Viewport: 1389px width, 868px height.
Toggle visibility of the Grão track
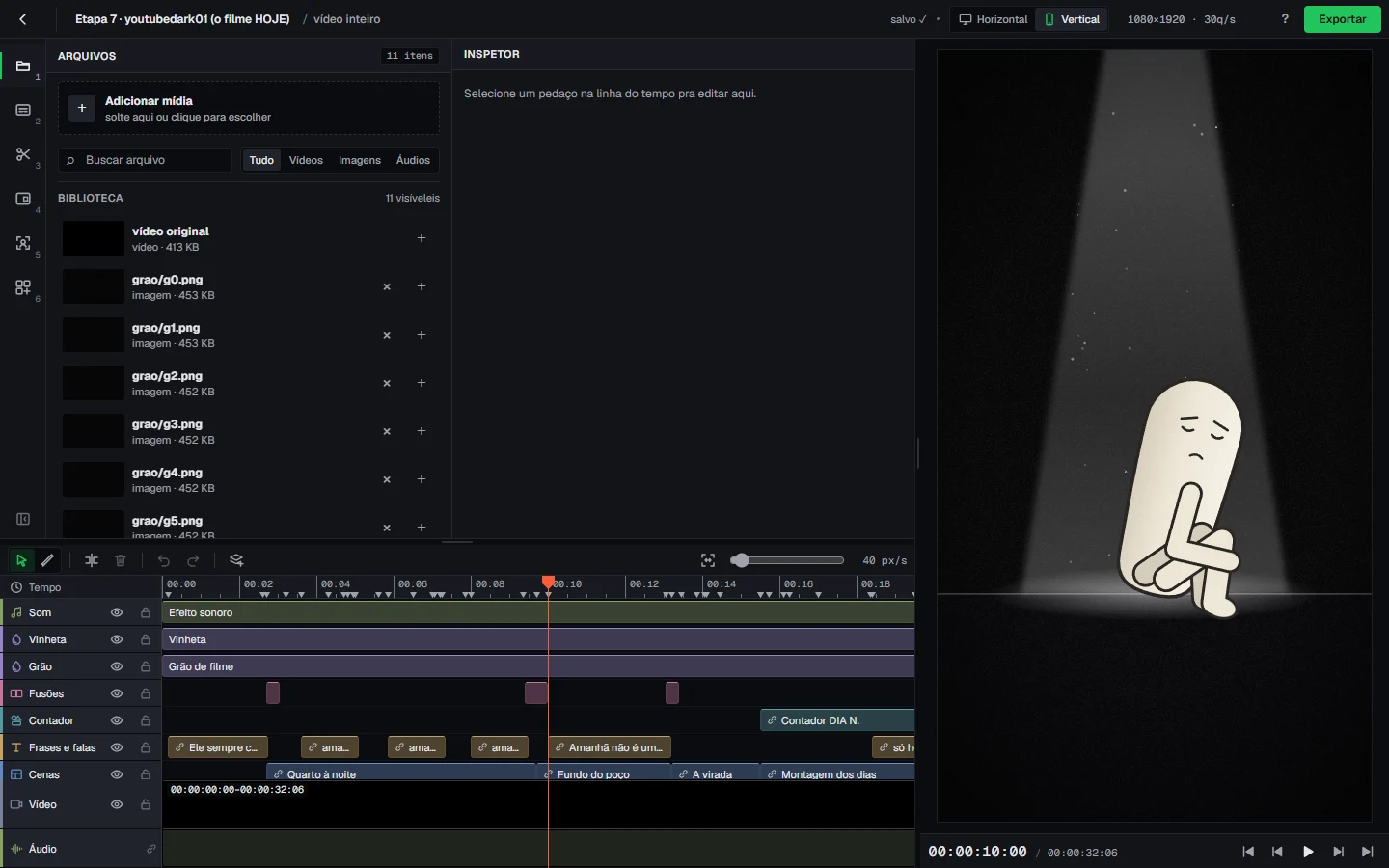pos(117,666)
